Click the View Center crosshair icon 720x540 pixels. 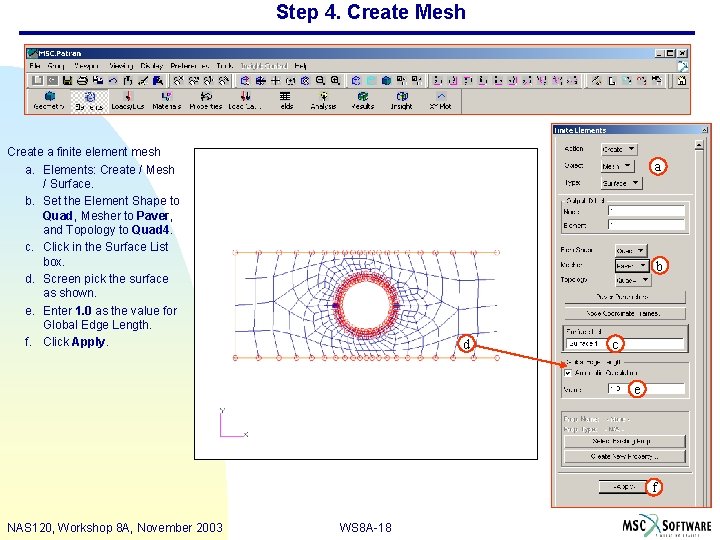(x=275, y=81)
